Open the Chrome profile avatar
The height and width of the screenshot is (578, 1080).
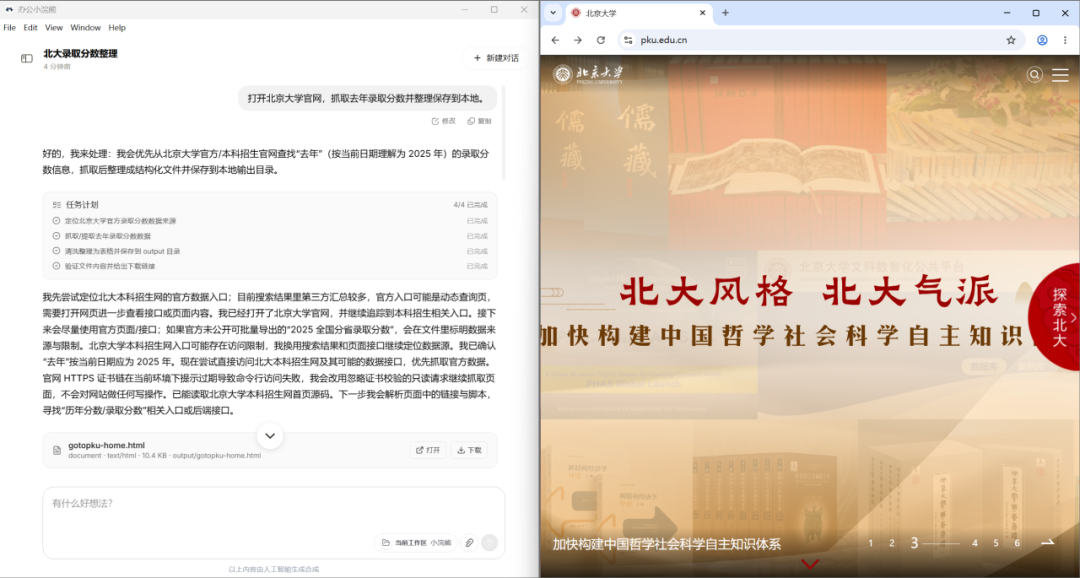click(x=1042, y=40)
